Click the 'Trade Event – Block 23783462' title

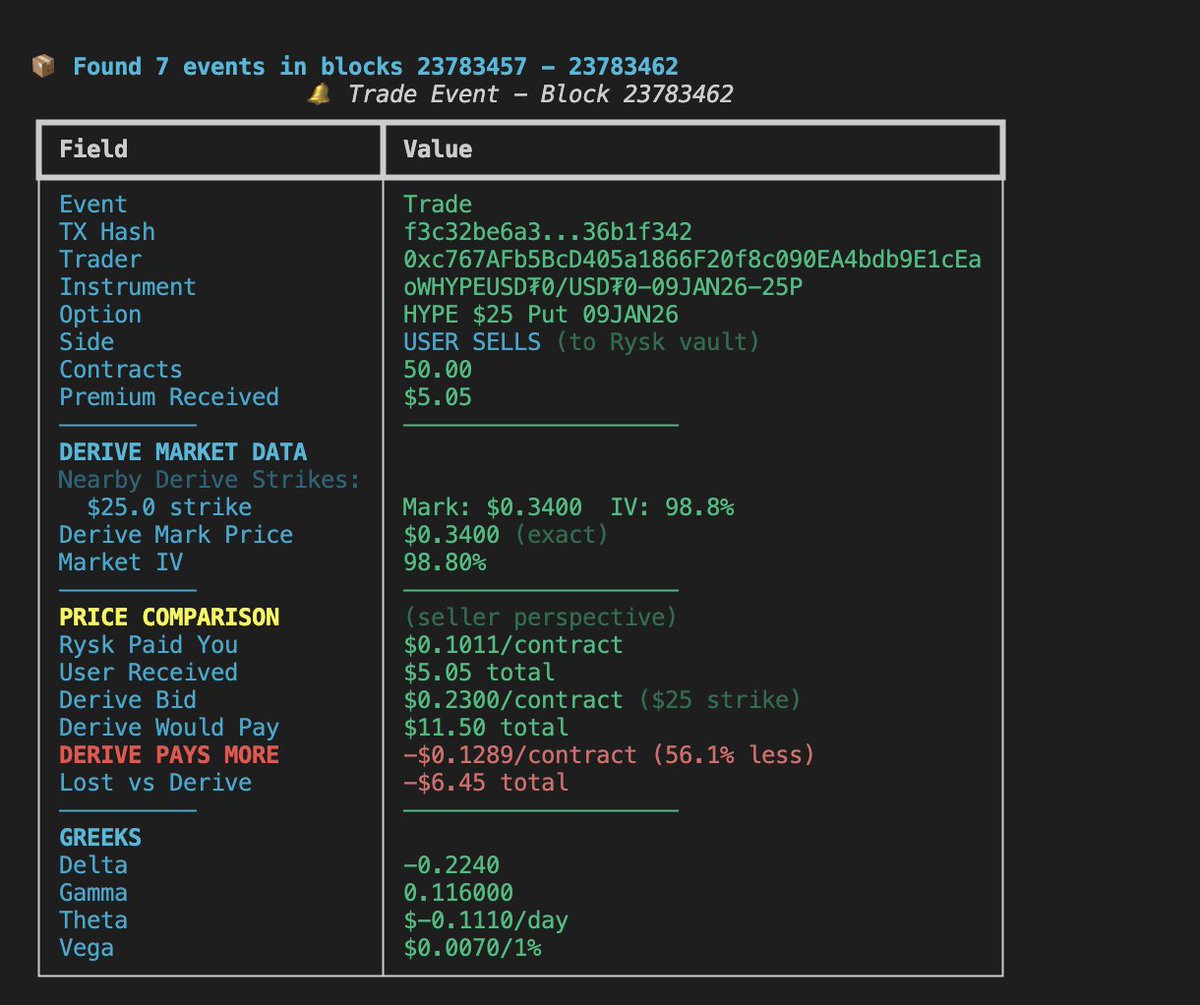(x=540, y=95)
